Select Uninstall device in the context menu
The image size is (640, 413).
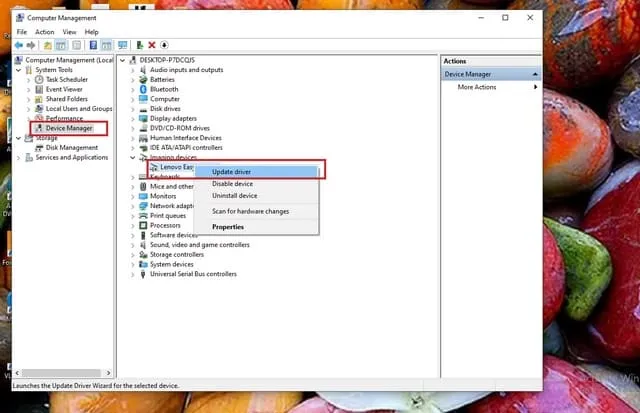(234, 196)
